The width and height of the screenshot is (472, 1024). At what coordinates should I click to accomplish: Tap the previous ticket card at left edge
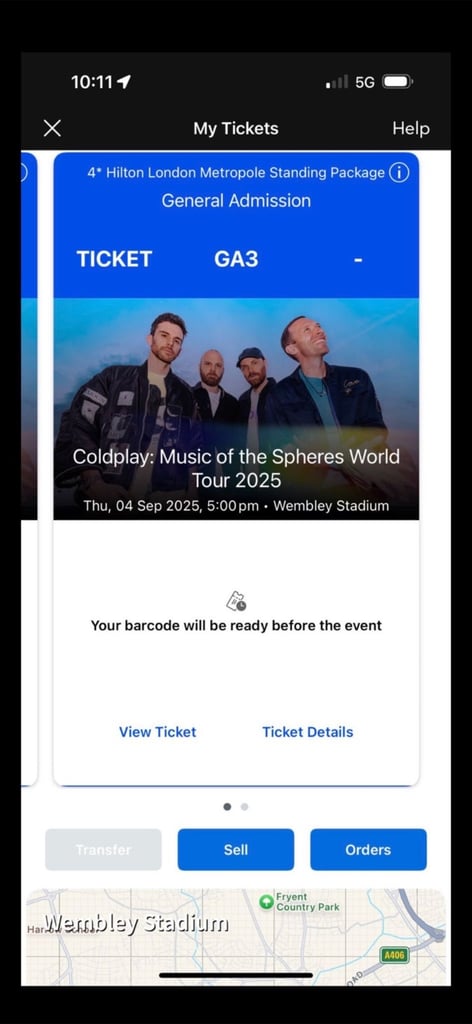(29, 468)
